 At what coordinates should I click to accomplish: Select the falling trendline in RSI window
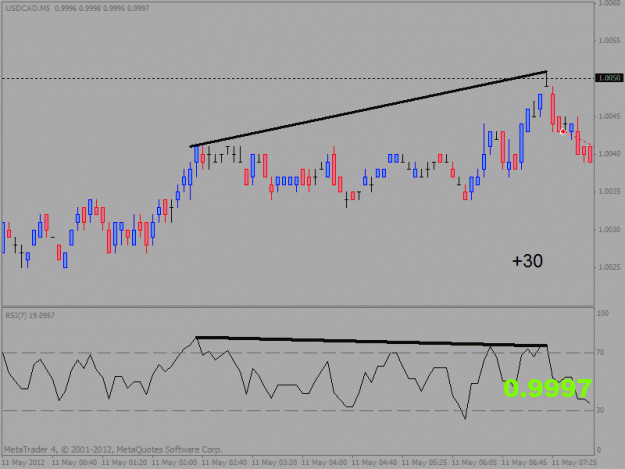coord(371,341)
